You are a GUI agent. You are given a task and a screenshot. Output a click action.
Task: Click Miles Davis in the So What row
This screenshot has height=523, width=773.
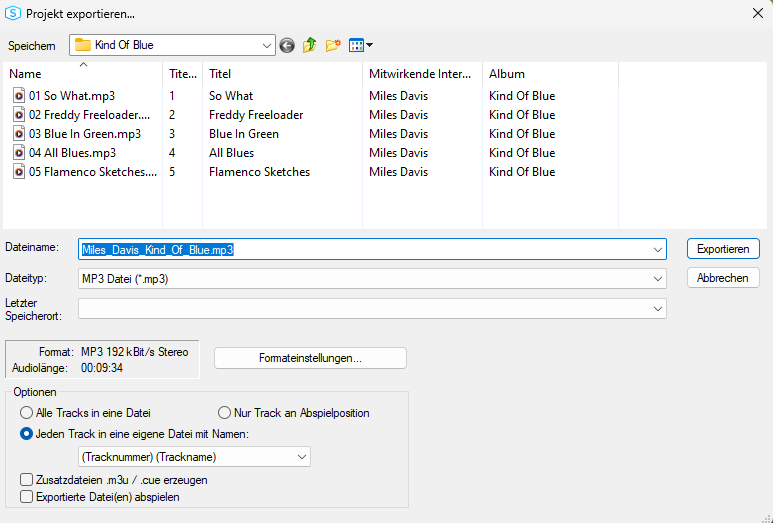[x=398, y=96]
